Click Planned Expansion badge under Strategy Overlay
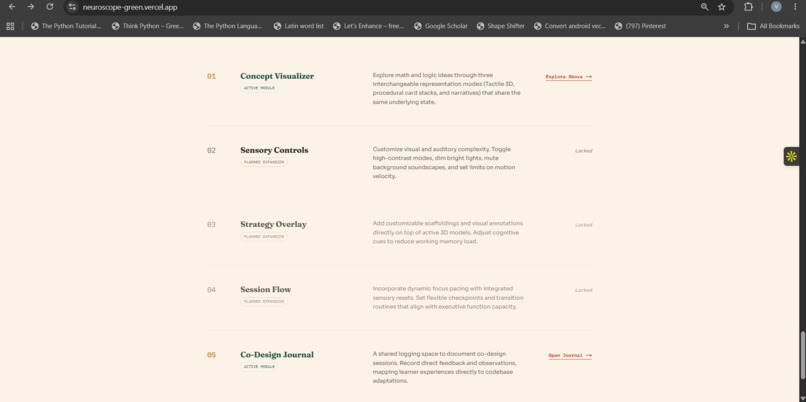The image size is (806, 402). 264,236
